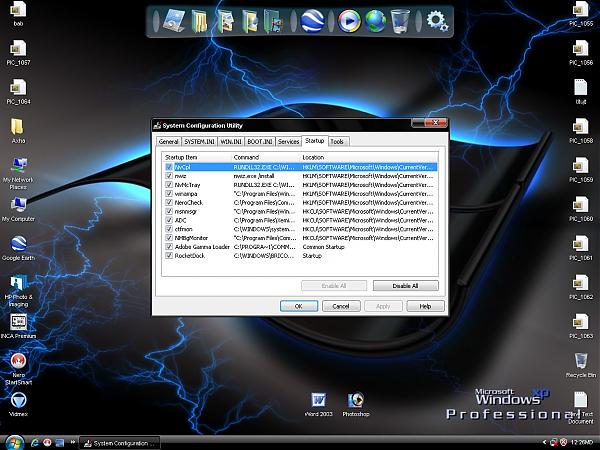Image resolution: width=600 pixels, height=450 pixels.
Task: Select the PIC_1060 desktop file
Action: click(x=581, y=209)
